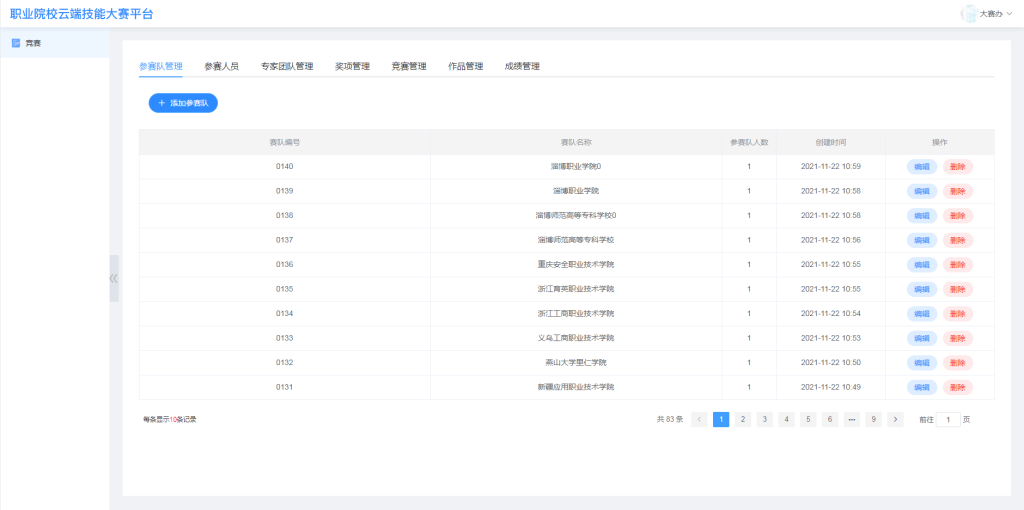Click the 竞赛 sidebar menu icon
This screenshot has height=510, width=1024.
tap(16, 43)
